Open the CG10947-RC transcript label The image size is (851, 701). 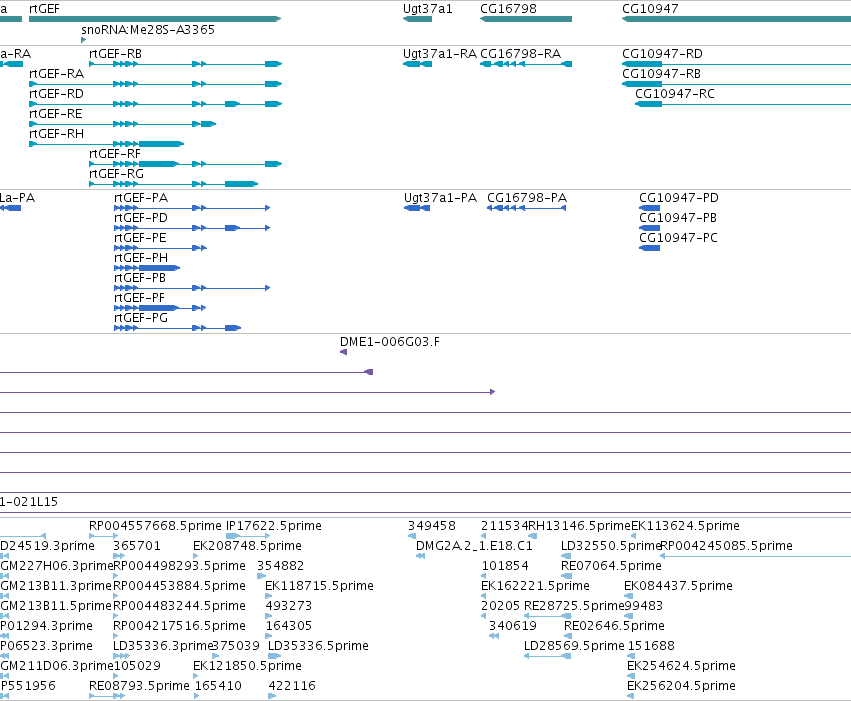675,94
